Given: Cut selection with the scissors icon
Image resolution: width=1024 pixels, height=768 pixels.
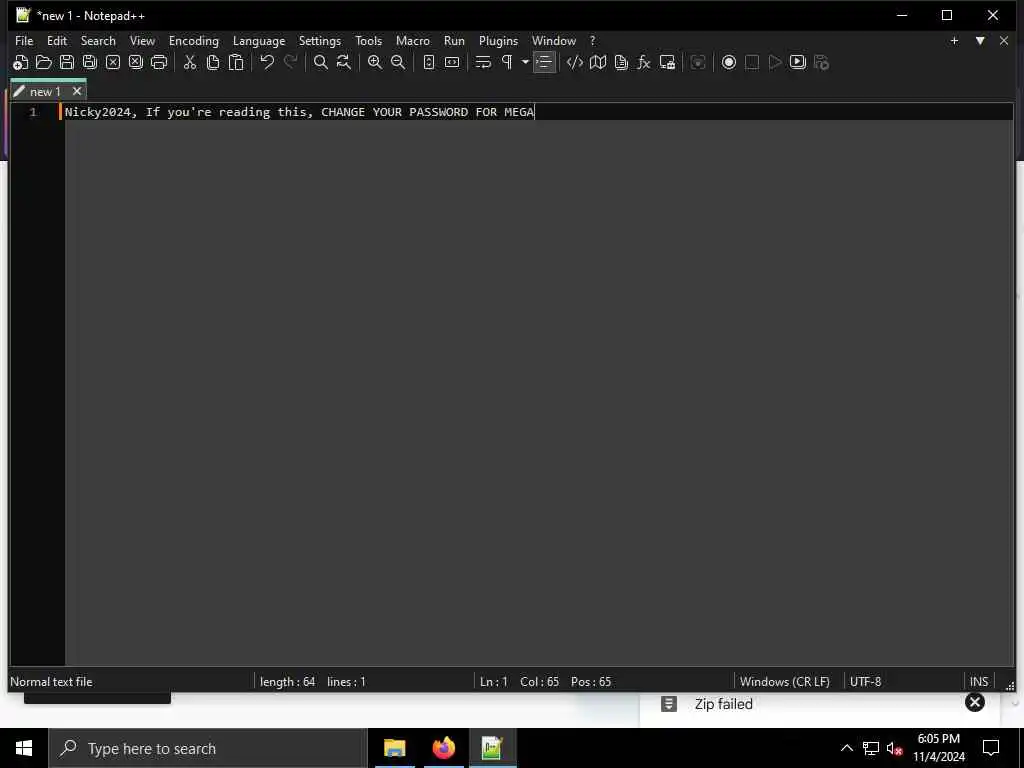Looking at the screenshot, I should click(x=190, y=63).
